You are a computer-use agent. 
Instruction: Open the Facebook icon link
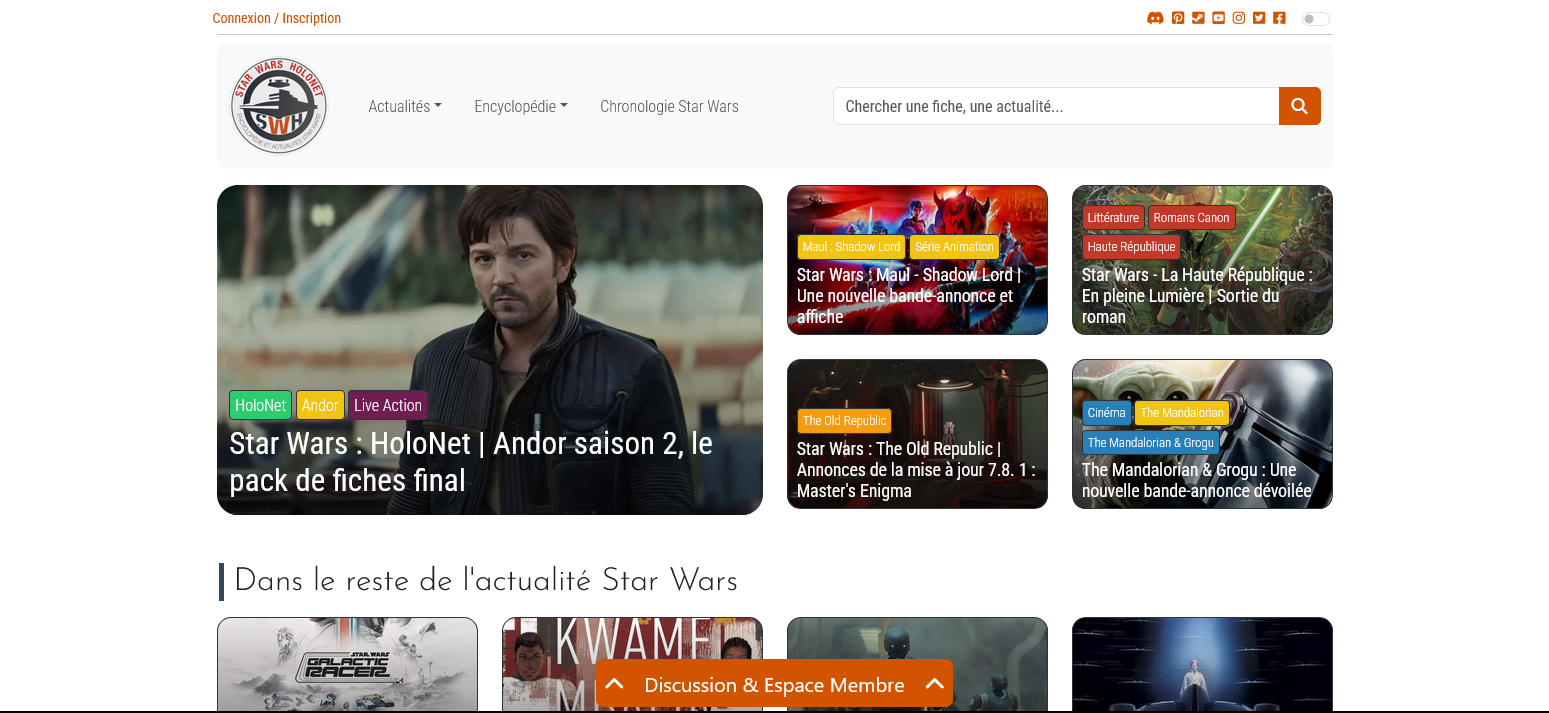click(x=1279, y=18)
